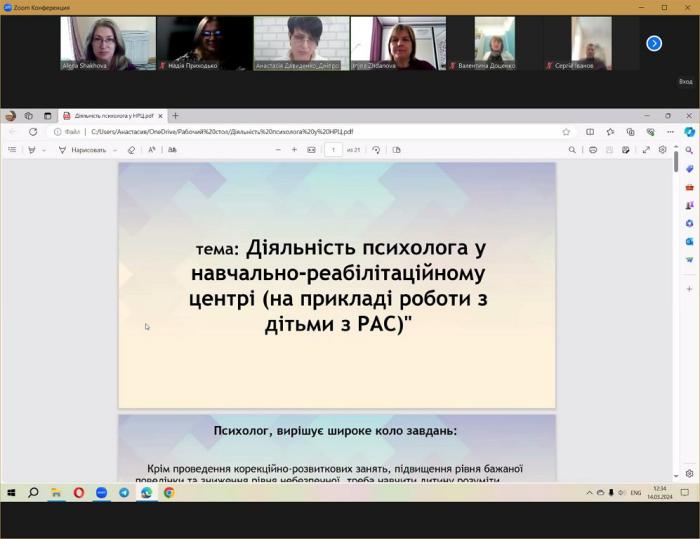Add a new app to Edge sidebar
This screenshot has width=700, height=539.
[x=689, y=289]
